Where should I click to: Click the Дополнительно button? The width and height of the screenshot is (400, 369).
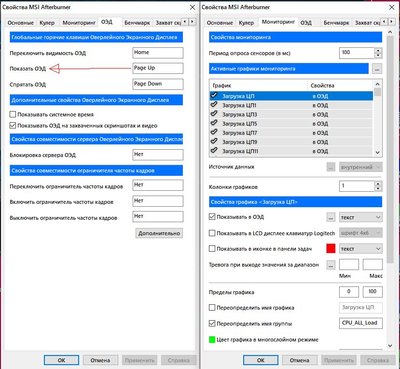[x=159, y=233]
